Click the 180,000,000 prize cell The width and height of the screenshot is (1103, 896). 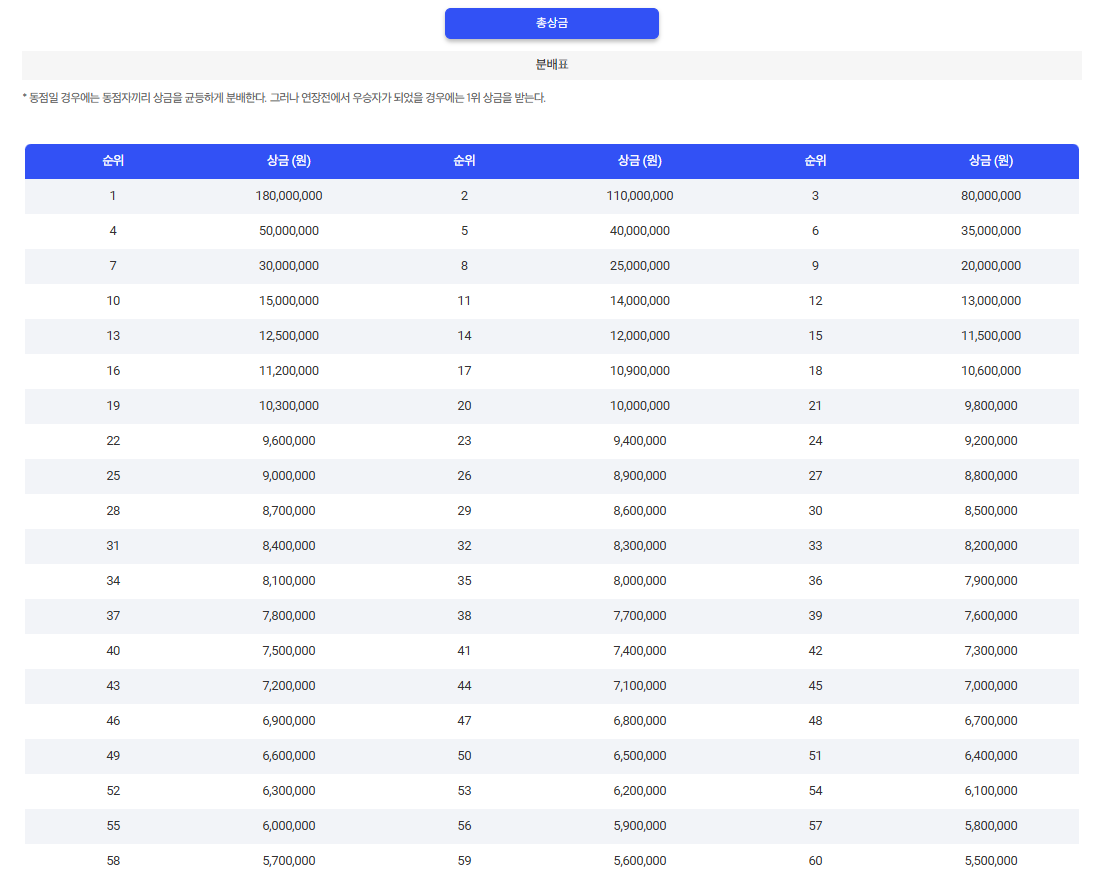288,196
